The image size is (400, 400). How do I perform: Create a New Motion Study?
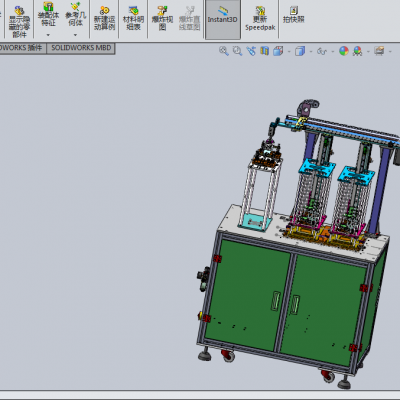[104, 19]
